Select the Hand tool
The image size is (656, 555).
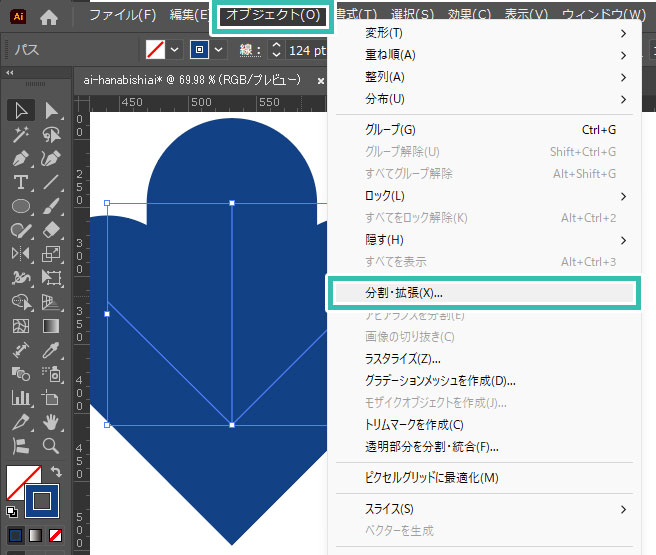point(52,420)
